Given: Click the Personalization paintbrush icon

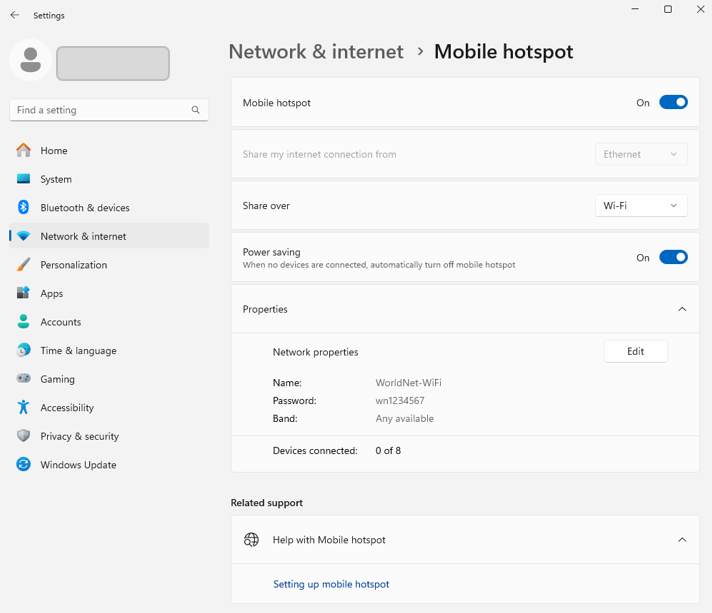Looking at the screenshot, I should [x=23, y=265].
